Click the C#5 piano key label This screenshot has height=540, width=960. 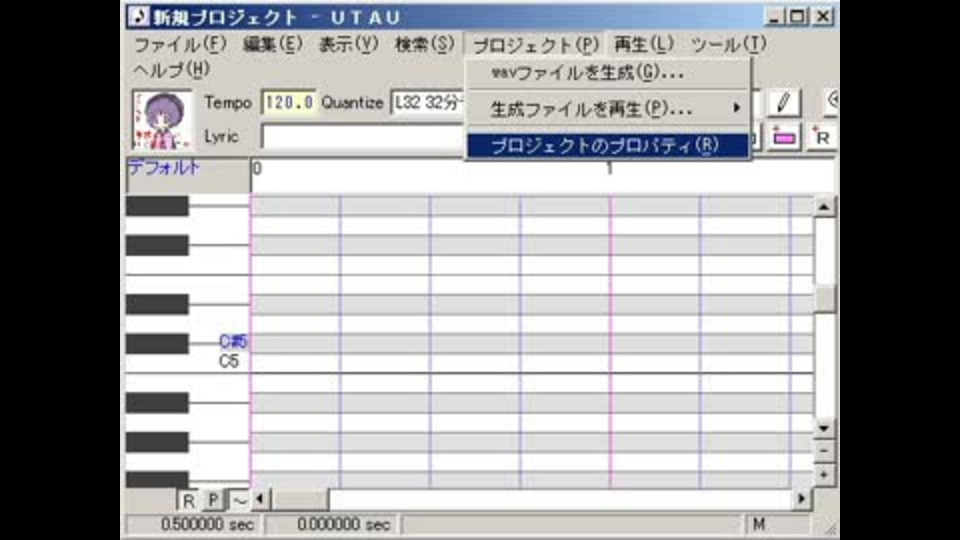tap(233, 342)
